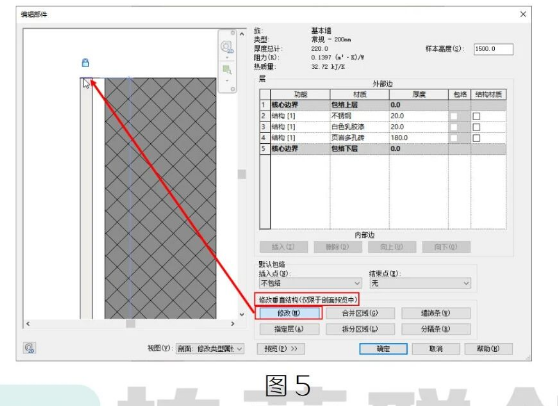Click the 合并区域 (Merge Regions) button
558x406 pixels.
pyautogui.click(x=360, y=313)
